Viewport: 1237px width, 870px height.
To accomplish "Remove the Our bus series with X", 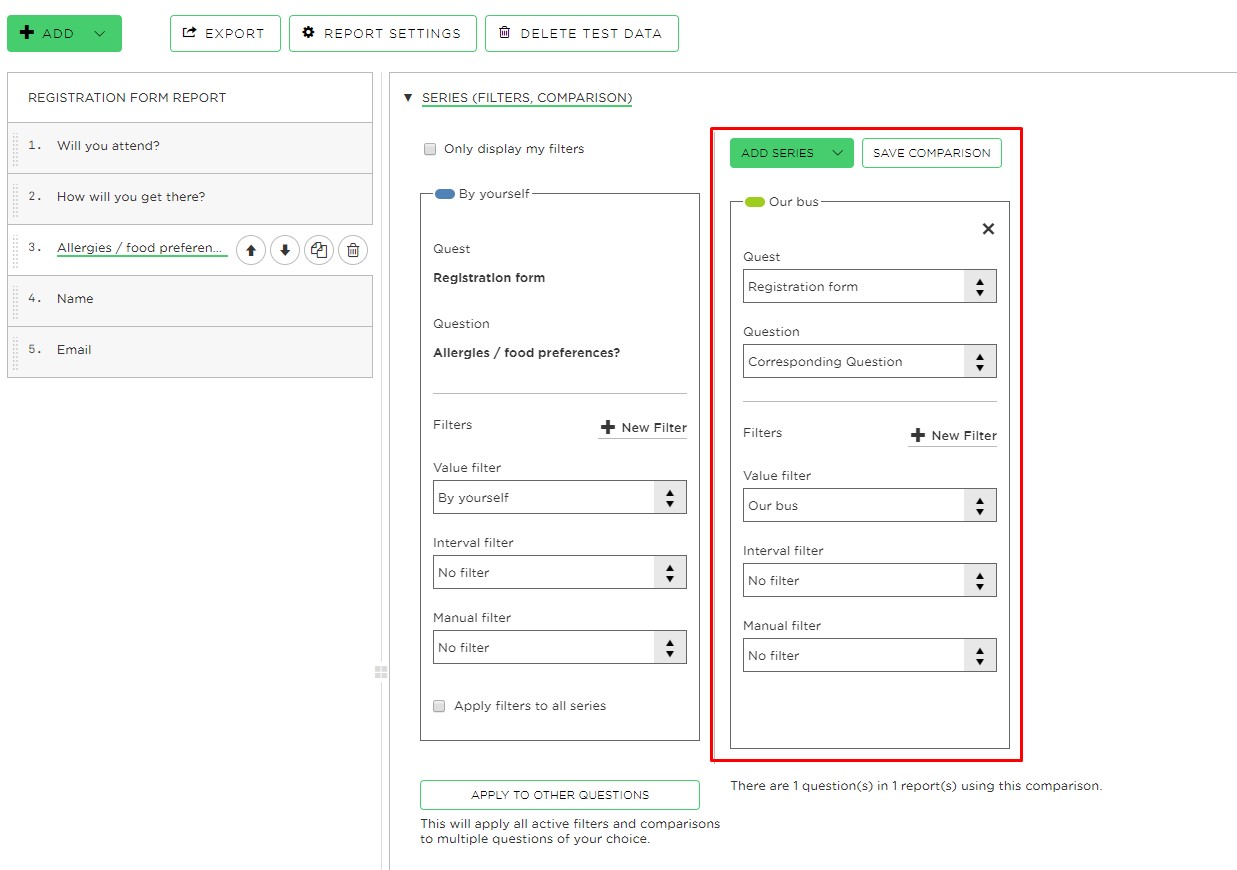I will 988,229.
